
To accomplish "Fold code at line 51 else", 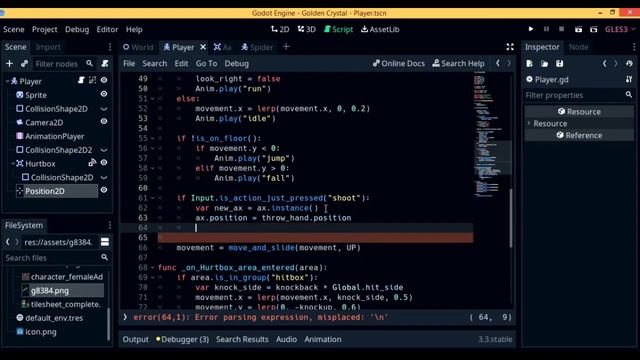I will click(x=153, y=99).
